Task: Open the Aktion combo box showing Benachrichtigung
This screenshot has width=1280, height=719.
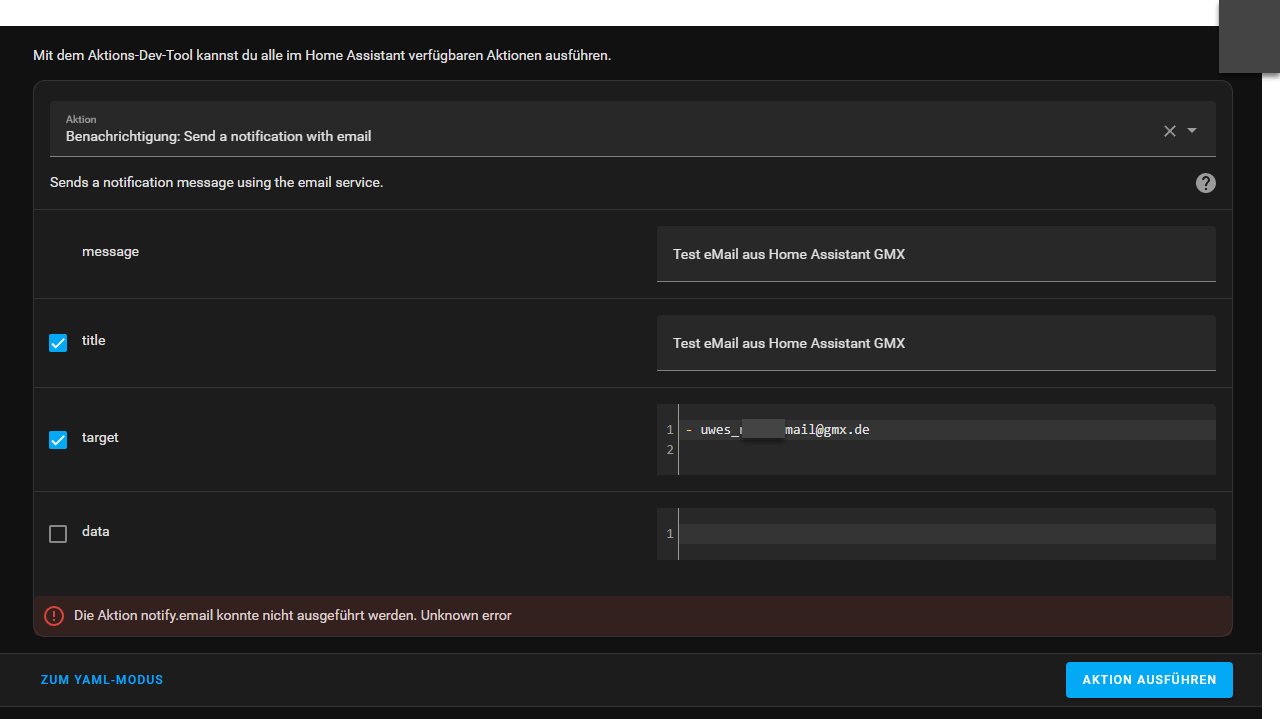Action: click(600, 129)
